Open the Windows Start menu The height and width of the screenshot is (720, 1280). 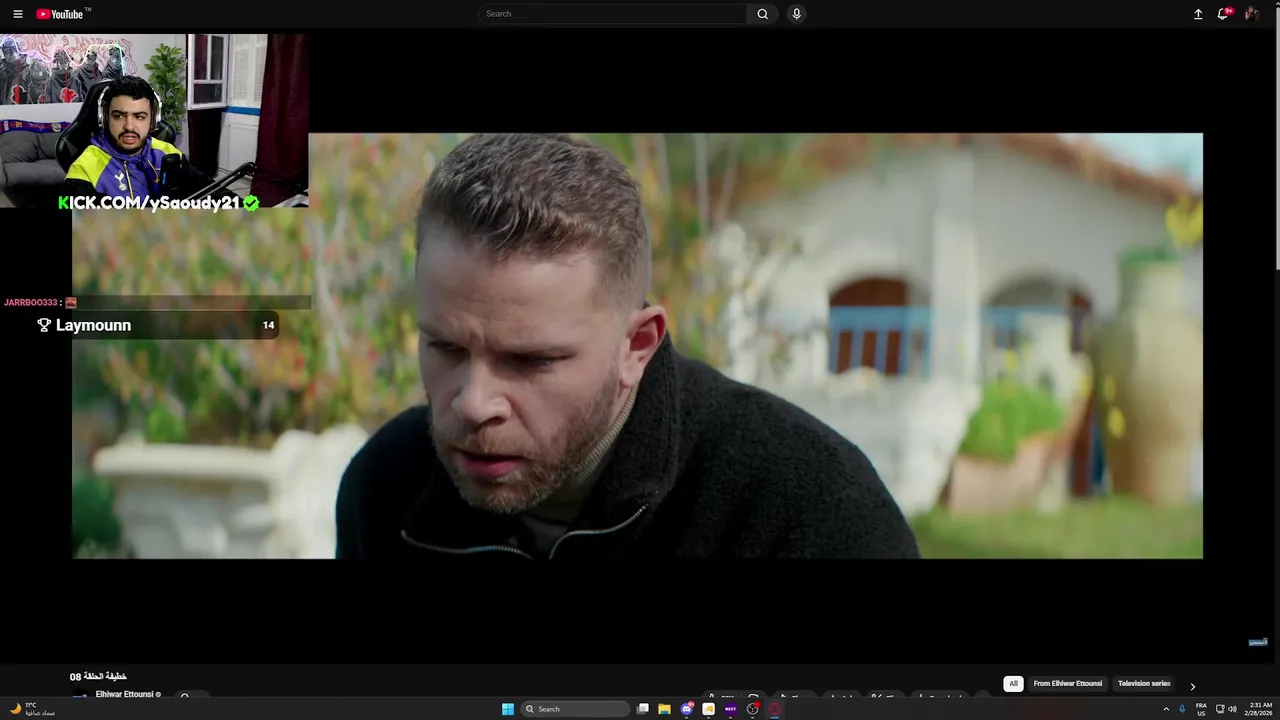coord(508,709)
